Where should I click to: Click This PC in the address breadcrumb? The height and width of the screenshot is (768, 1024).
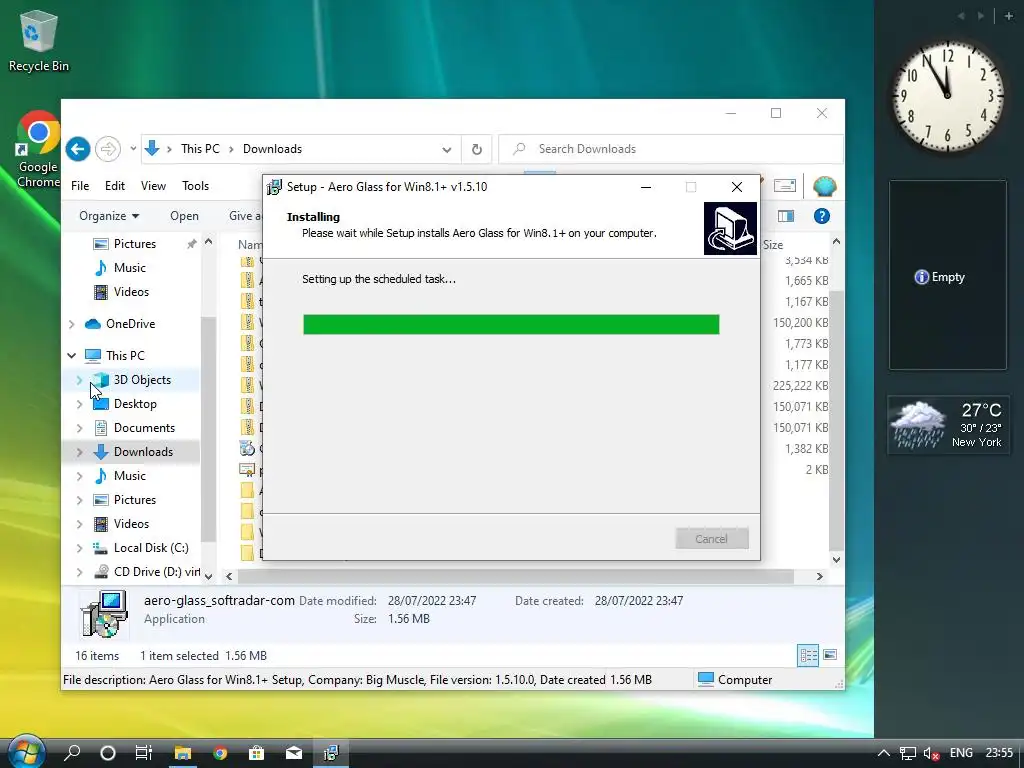[200, 149]
